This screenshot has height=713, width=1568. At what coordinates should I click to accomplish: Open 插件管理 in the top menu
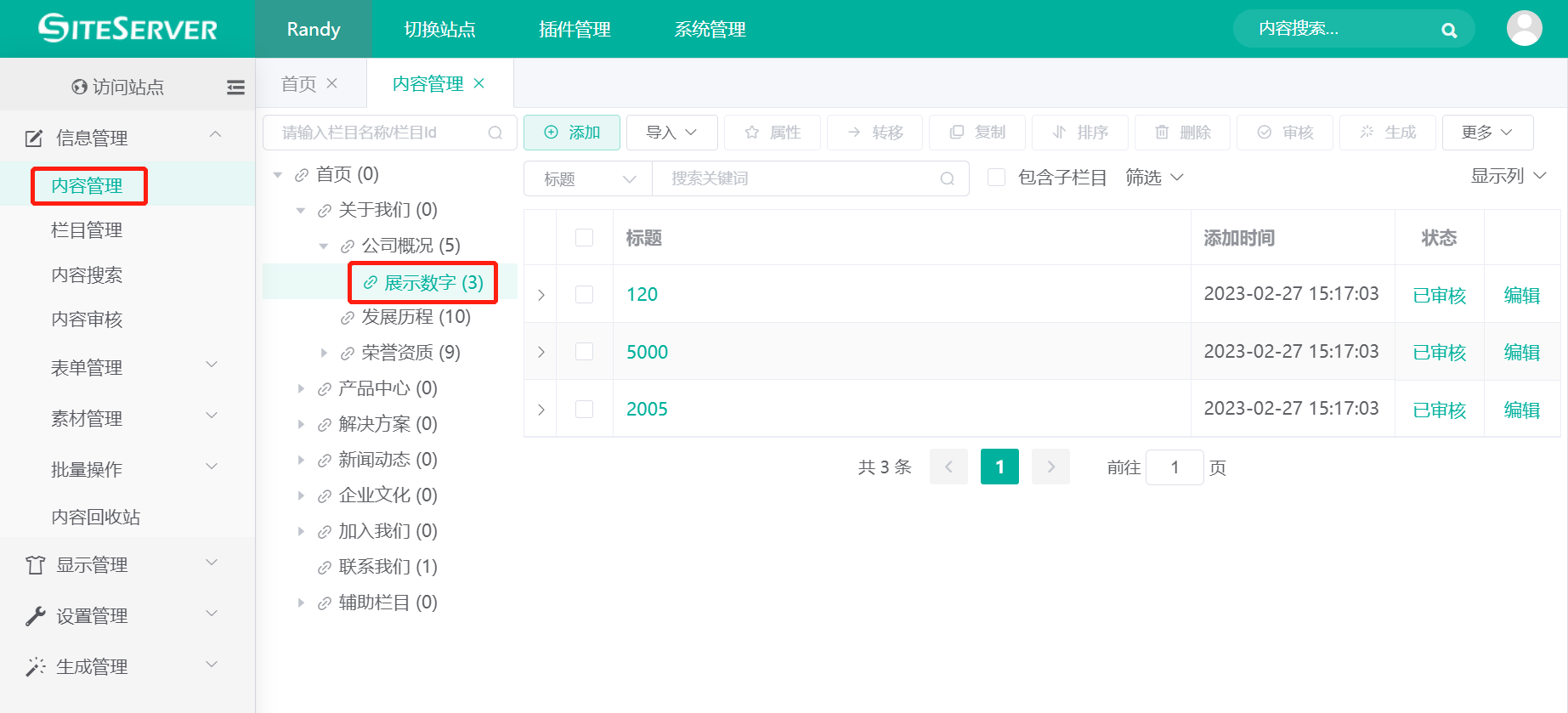[x=575, y=30]
